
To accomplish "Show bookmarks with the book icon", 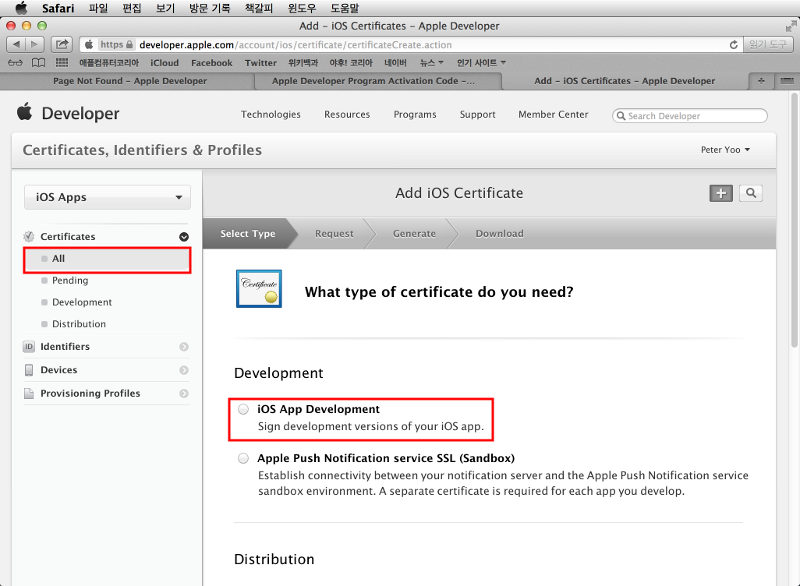I will [38, 63].
